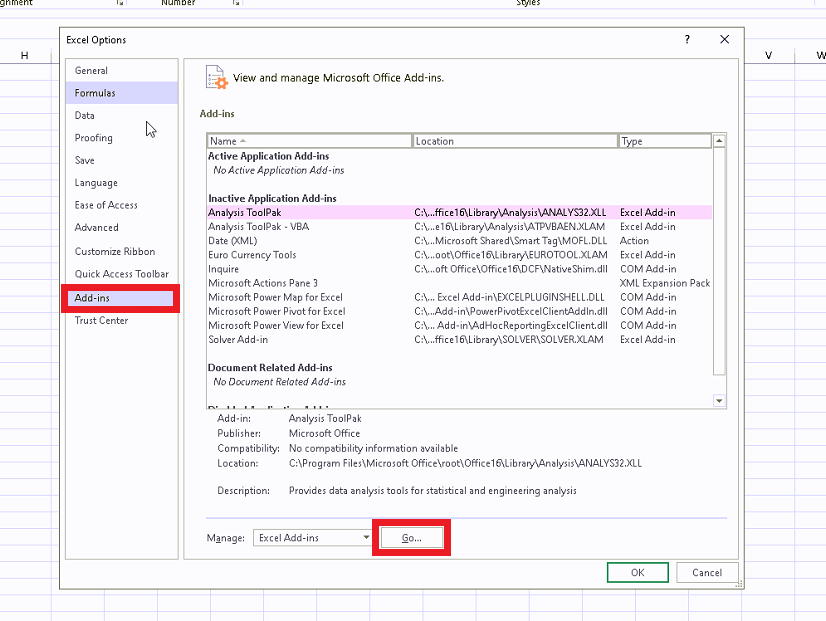Viewport: 826px width, 621px height.
Task: Click the add-ins list scroll up arrow
Action: click(x=719, y=142)
